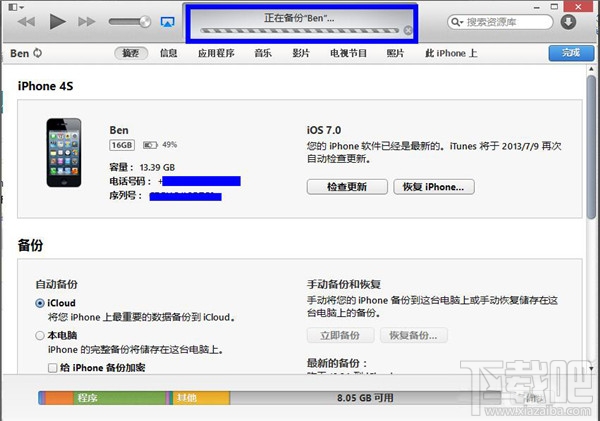
Task: Enable the 给 iPhone 备份加密 checkbox
Action: pyautogui.click(x=53, y=368)
